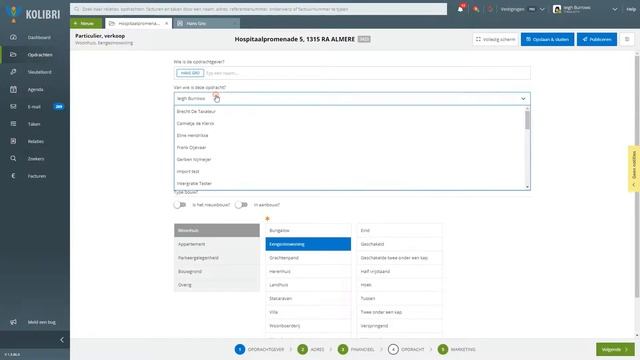Click the round red icon before Vestigingen
Viewport: 640px width, 360px height.
coord(490,9)
